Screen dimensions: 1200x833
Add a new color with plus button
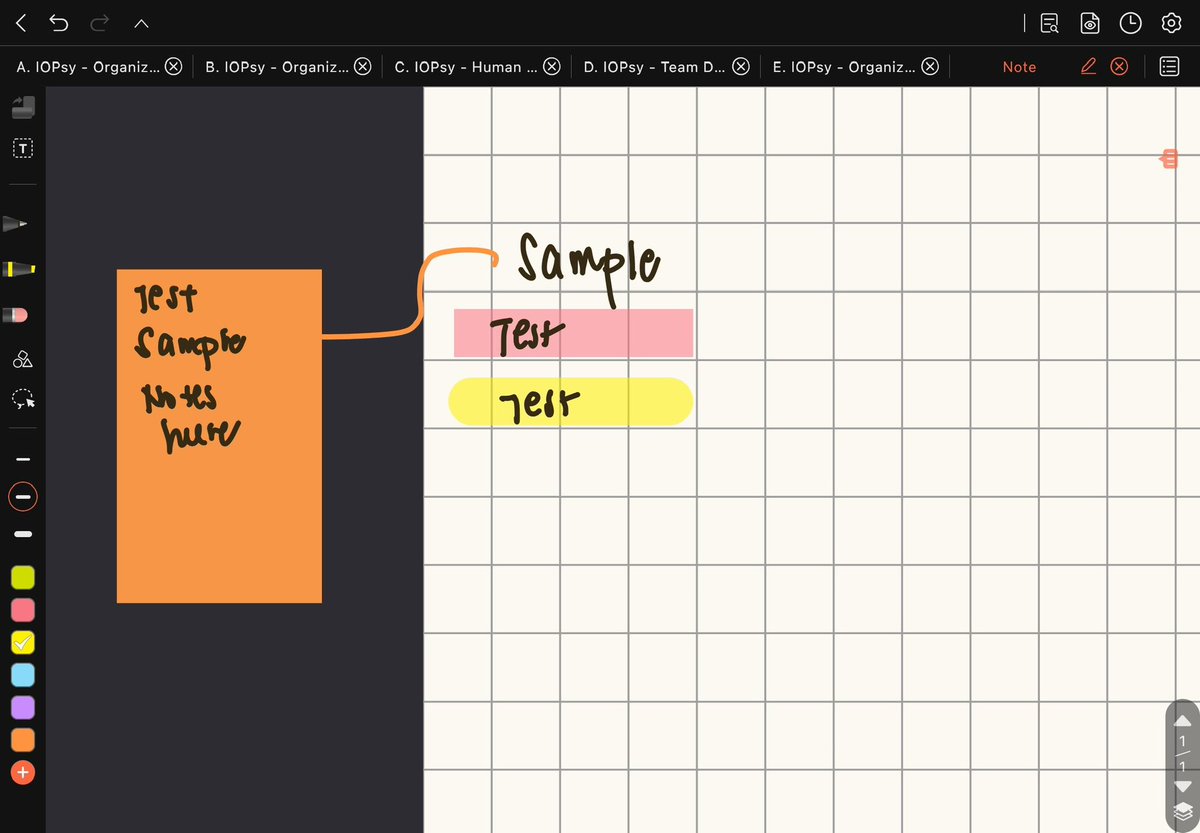pyautogui.click(x=23, y=772)
